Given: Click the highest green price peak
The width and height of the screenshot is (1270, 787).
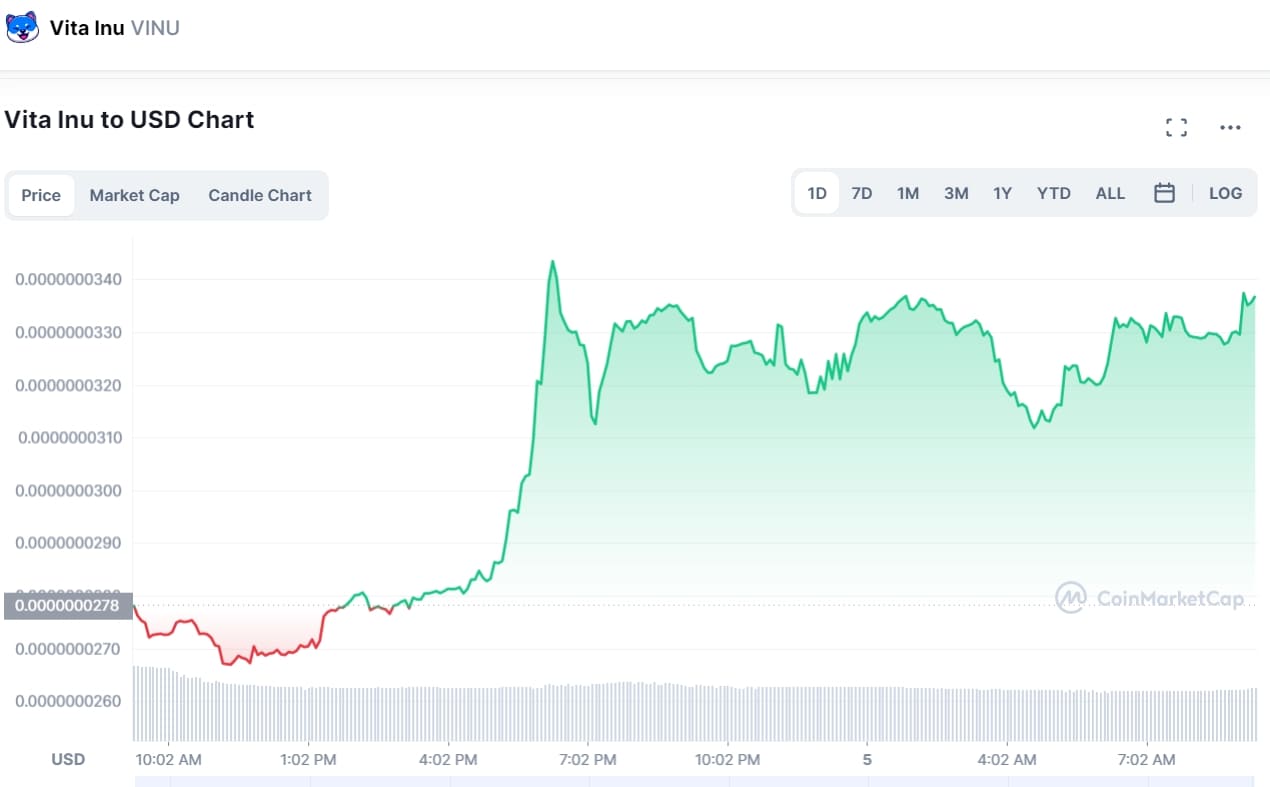Looking at the screenshot, I should click(x=552, y=262).
